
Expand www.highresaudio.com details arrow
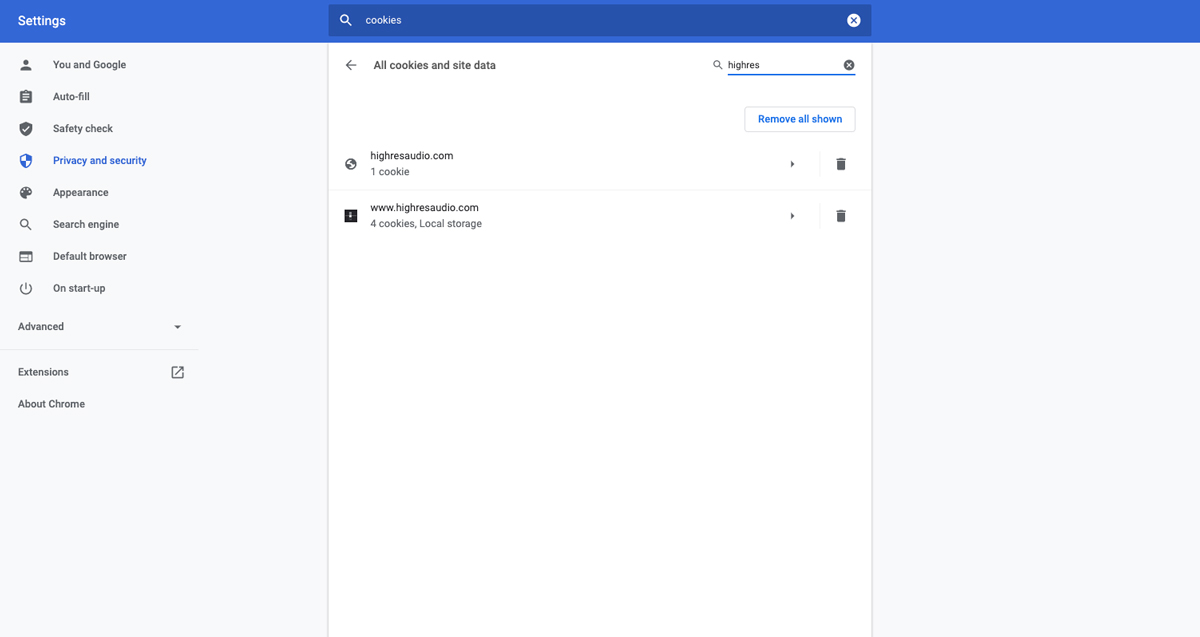point(792,216)
